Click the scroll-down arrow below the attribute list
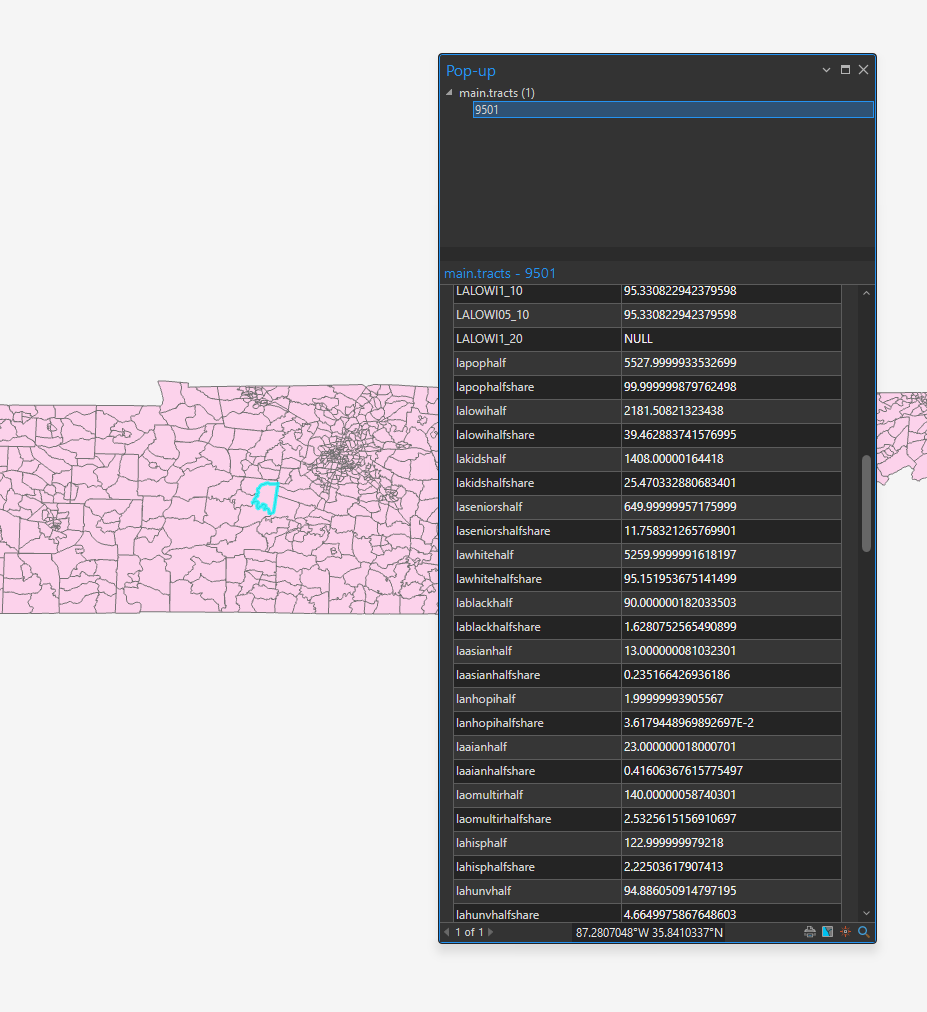Image resolution: width=927 pixels, height=1012 pixels. [x=865, y=912]
